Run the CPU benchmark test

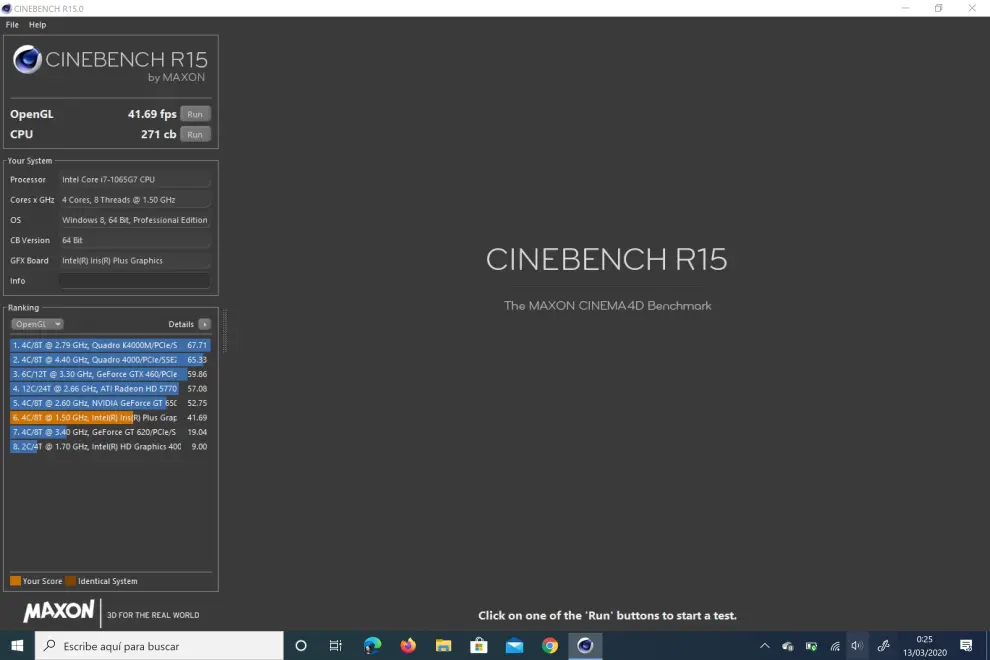tap(195, 134)
